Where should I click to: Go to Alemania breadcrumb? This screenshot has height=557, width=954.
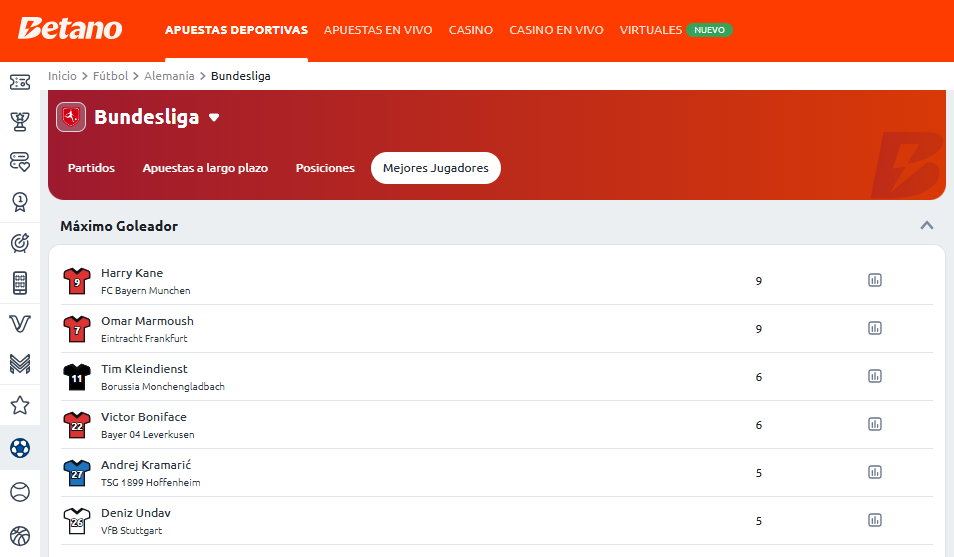point(169,76)
